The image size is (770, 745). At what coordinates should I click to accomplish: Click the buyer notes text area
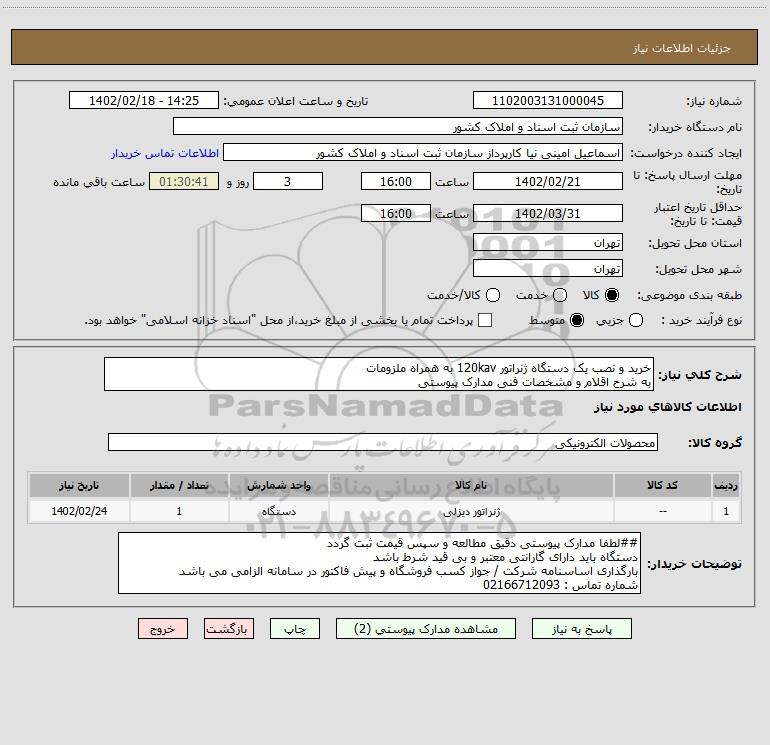pos(380,563)
